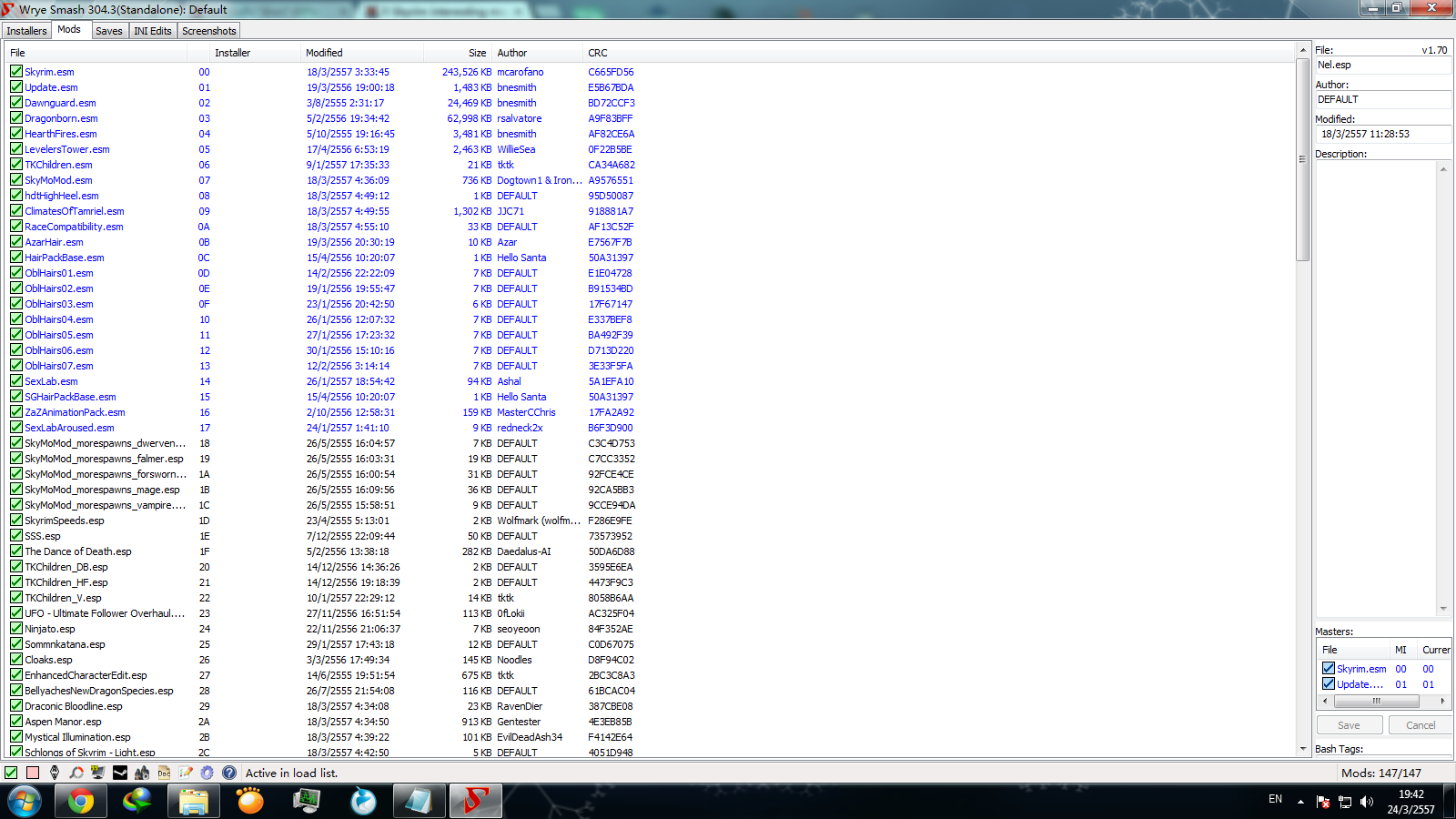The image size is (1456, 819).
Task: Toggle the green checkmark auto-quit status icon
Action: pyautogui.click(x=11, y=773)
